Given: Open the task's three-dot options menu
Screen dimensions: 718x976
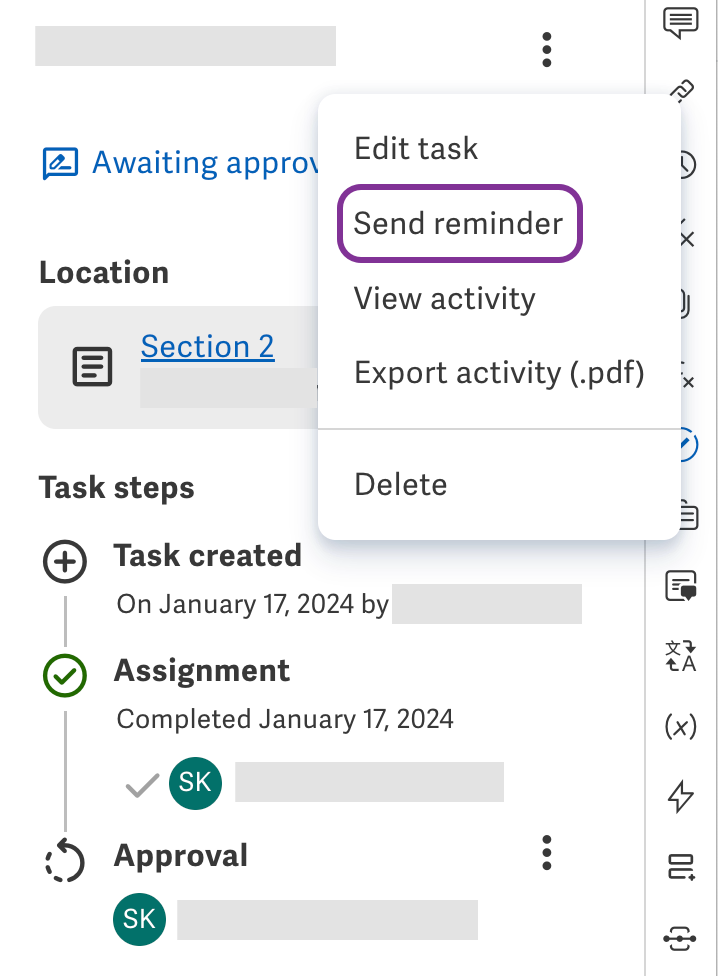Looking at the screenshot, I should (546, 50).
